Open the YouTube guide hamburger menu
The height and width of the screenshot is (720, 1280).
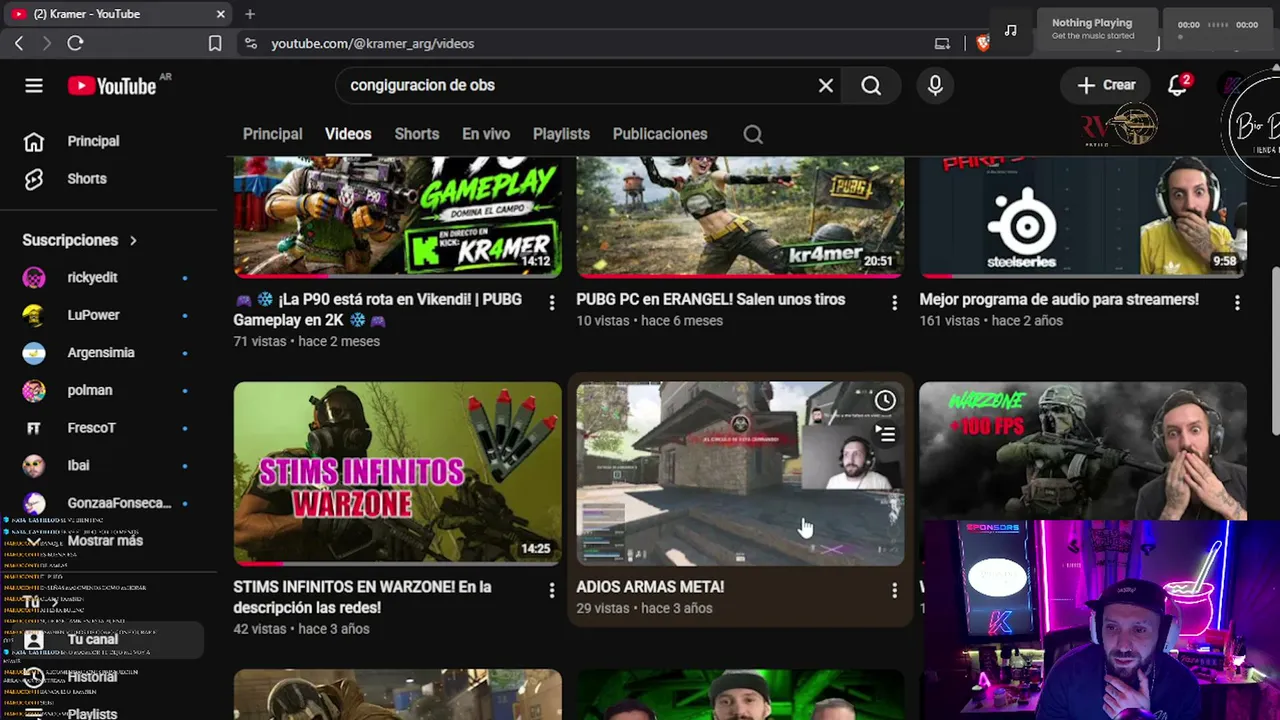34,86
